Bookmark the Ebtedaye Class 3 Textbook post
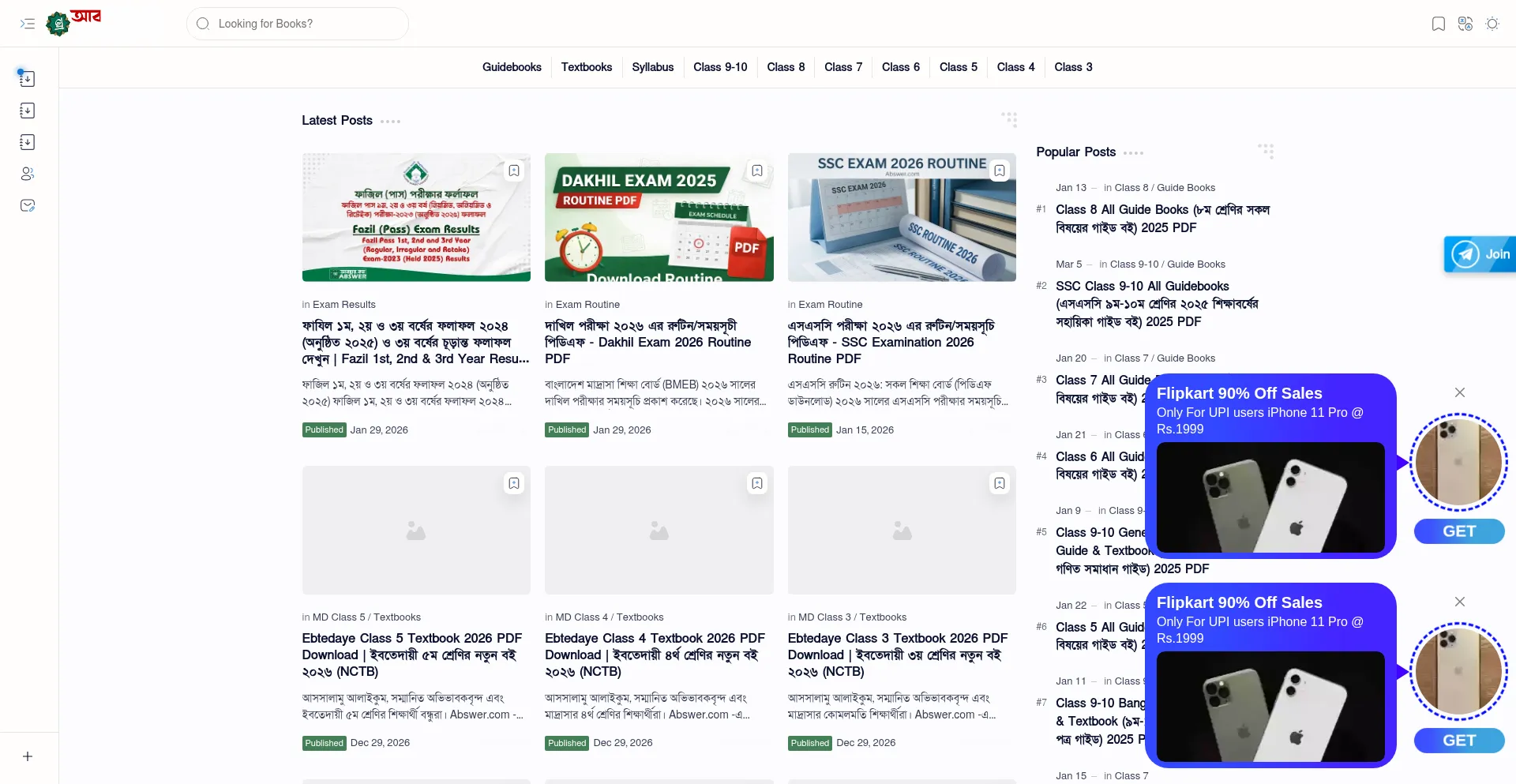Screen dimensions: 1516x784 (1000, 483)
